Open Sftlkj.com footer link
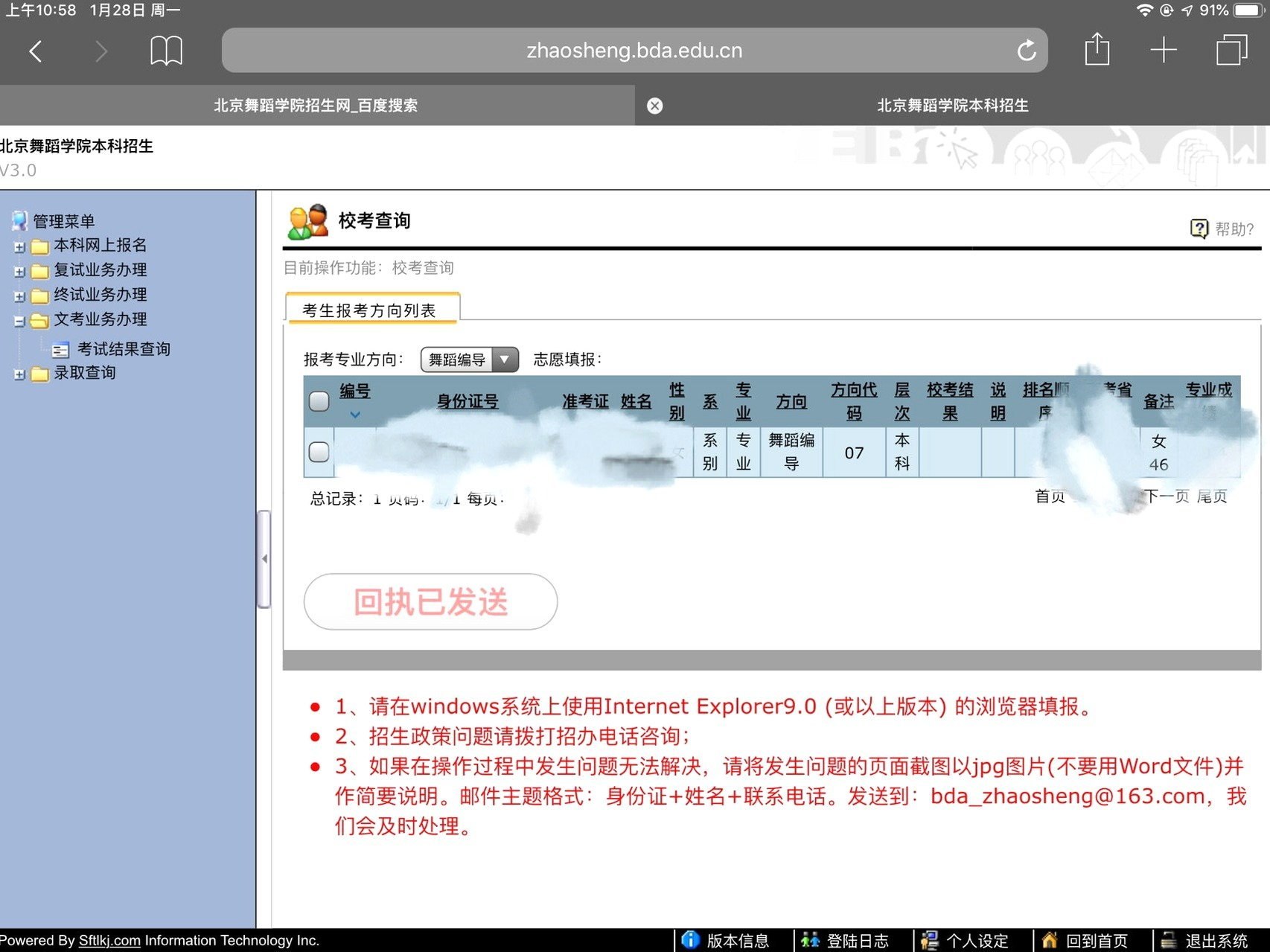1270x952 pixels. 109,940
